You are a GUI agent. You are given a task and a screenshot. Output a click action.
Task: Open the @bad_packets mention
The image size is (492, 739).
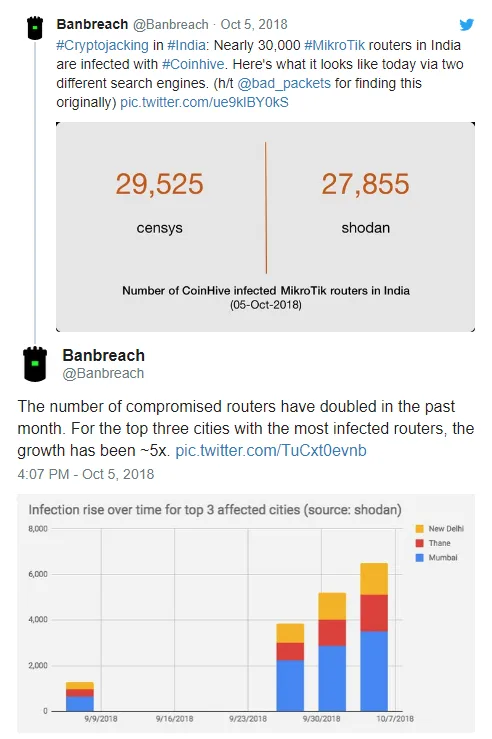(284, 83)
